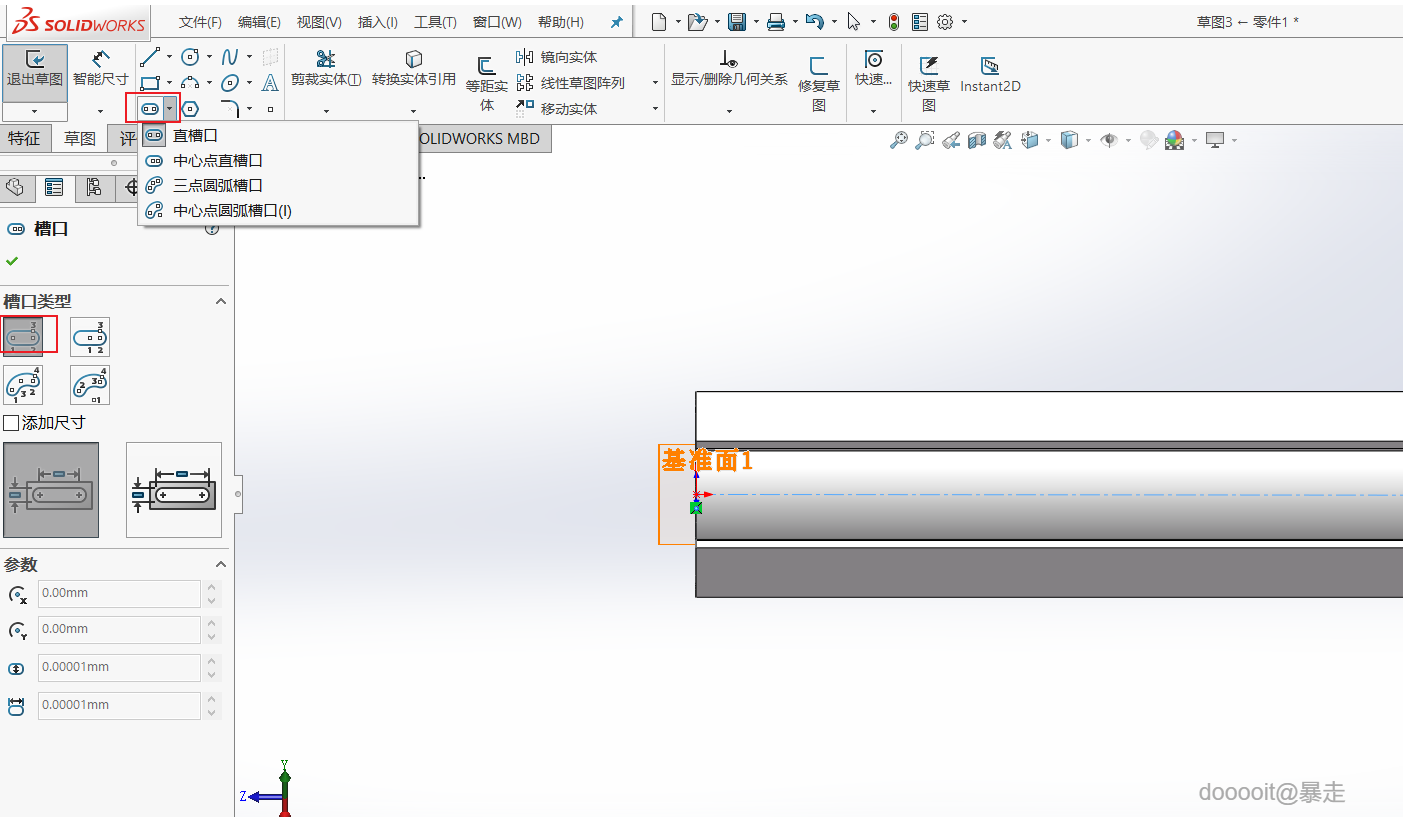Collapse the 槽口类型 section
The image size is (1403, 817).
tap(221, 301)
